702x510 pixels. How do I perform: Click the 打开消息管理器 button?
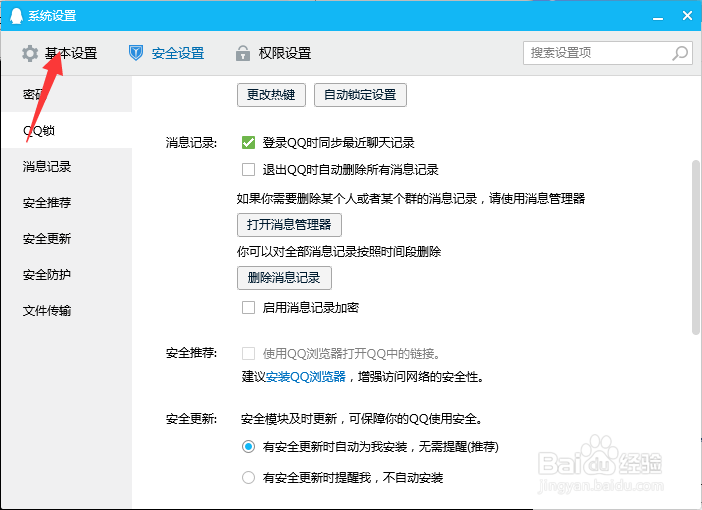pos(289,225)
